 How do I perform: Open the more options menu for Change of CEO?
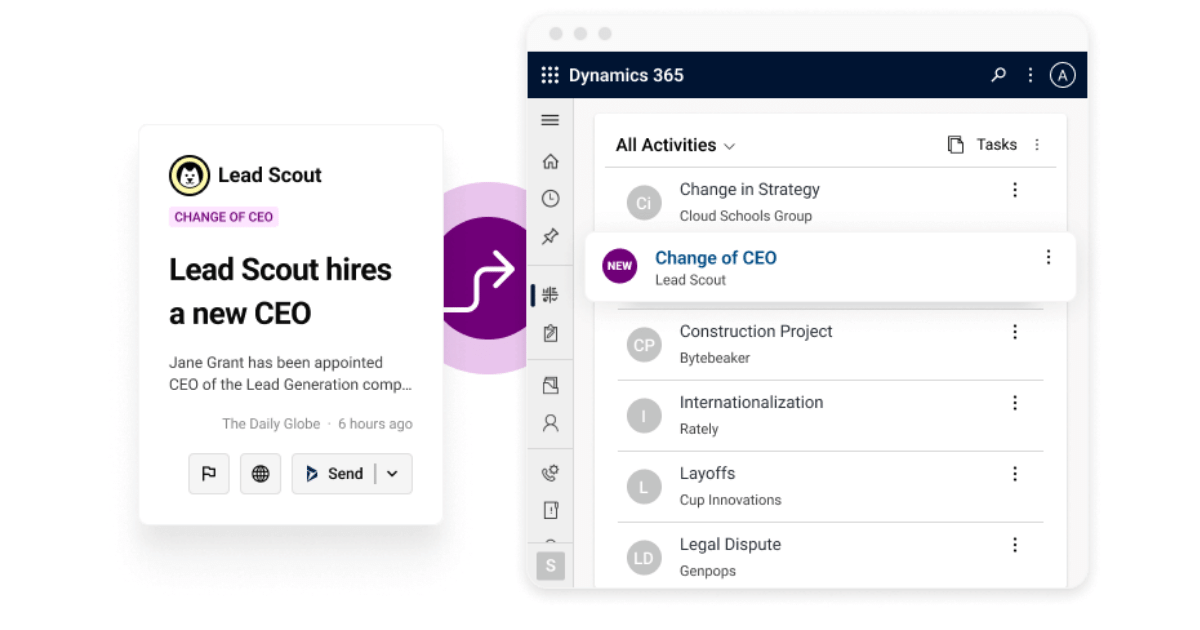1048,257
